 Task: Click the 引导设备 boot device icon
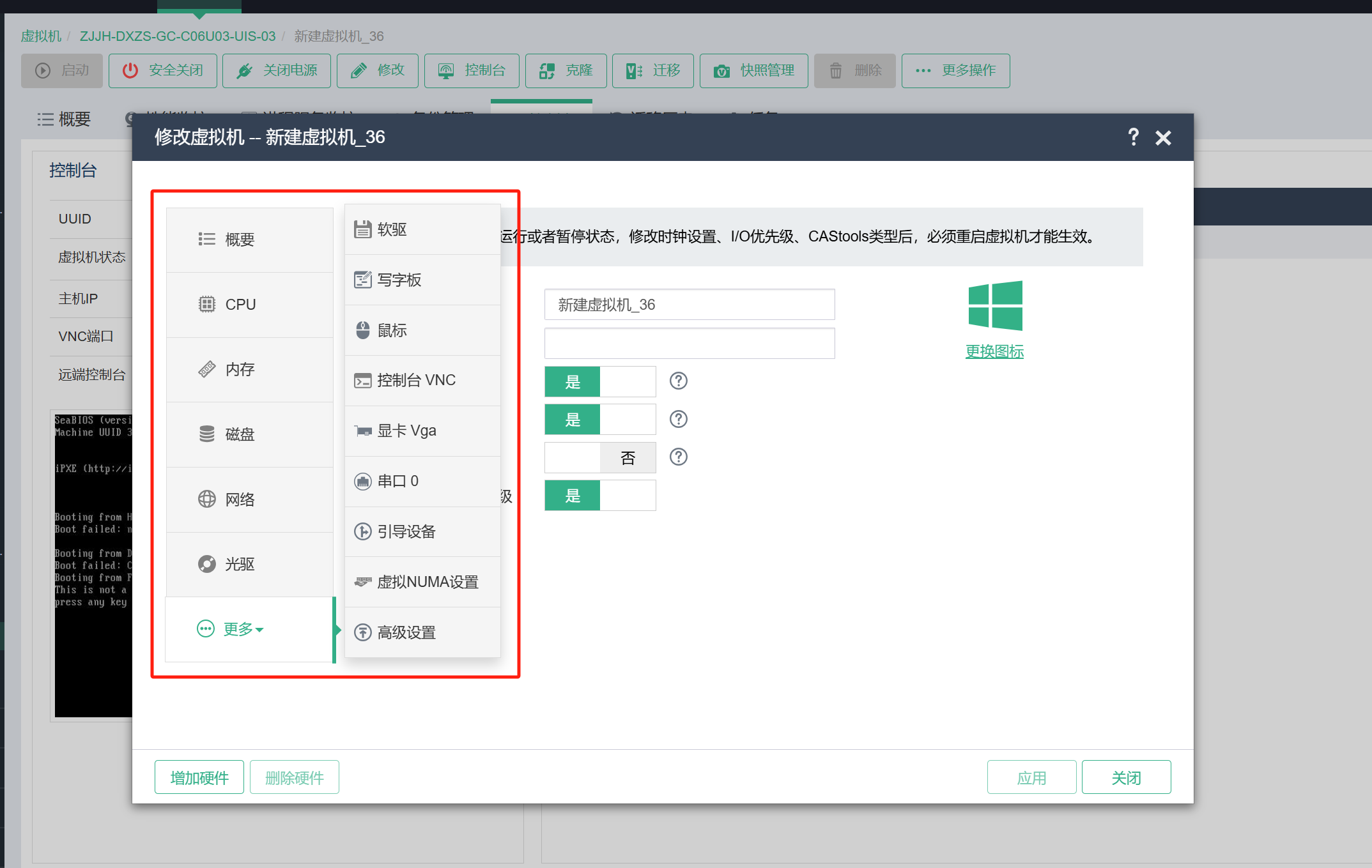pos(362,531)
